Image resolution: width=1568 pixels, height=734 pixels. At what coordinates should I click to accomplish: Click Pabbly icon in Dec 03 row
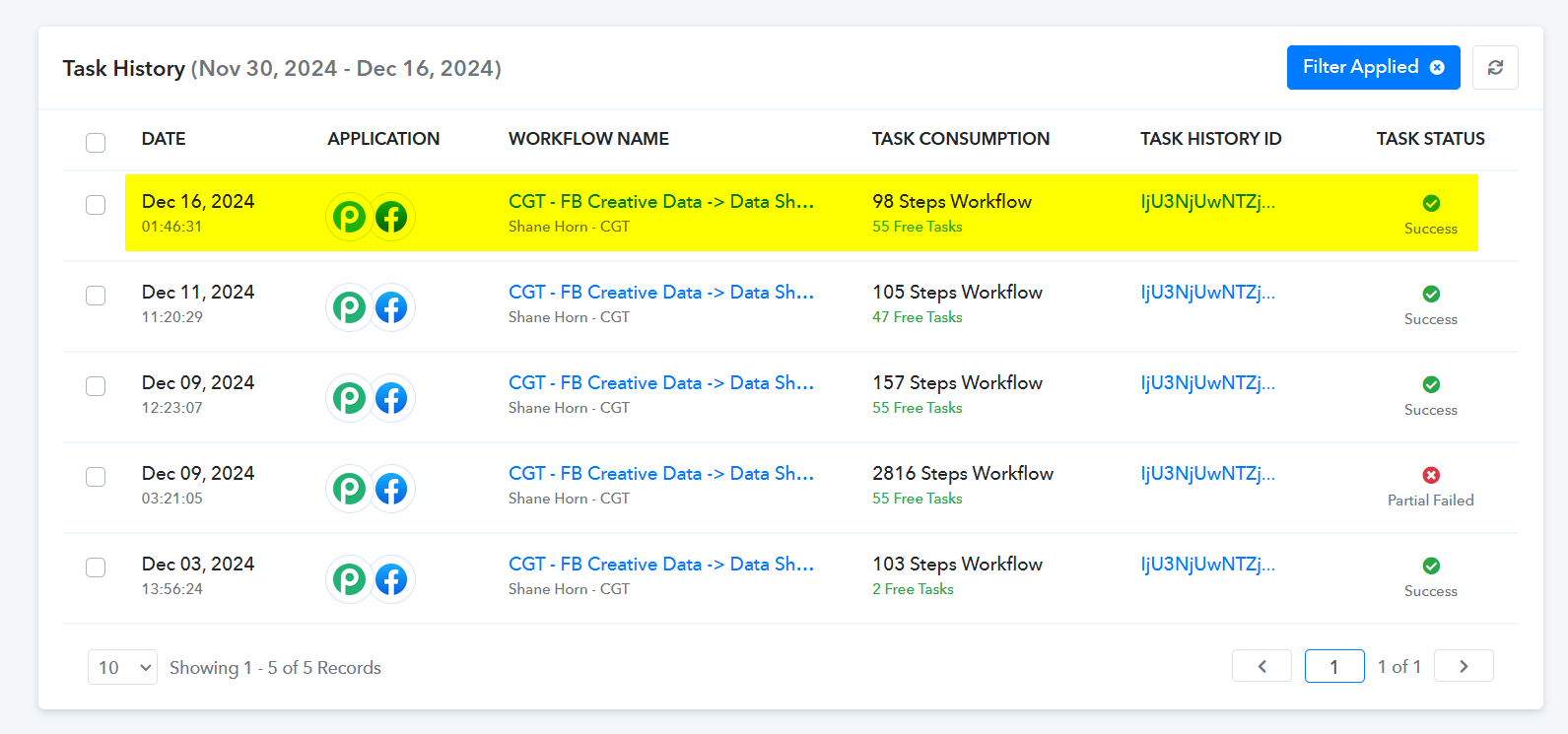point(349,579)
